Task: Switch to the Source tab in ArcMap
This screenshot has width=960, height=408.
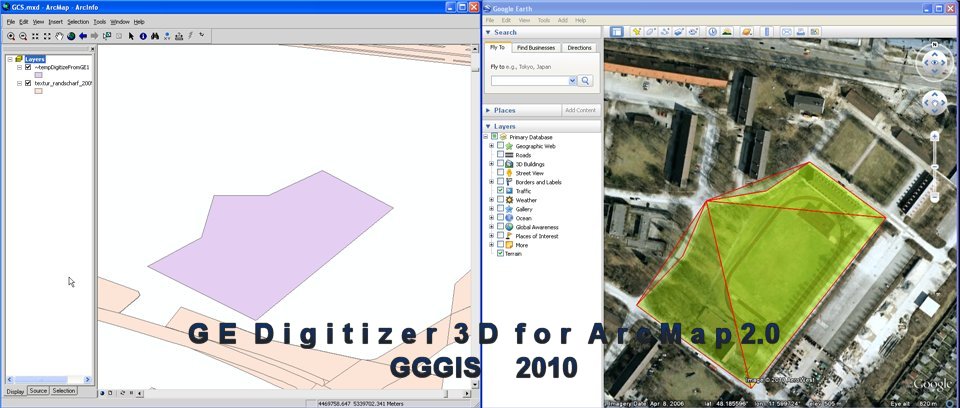Action: [x=38, y=391]
